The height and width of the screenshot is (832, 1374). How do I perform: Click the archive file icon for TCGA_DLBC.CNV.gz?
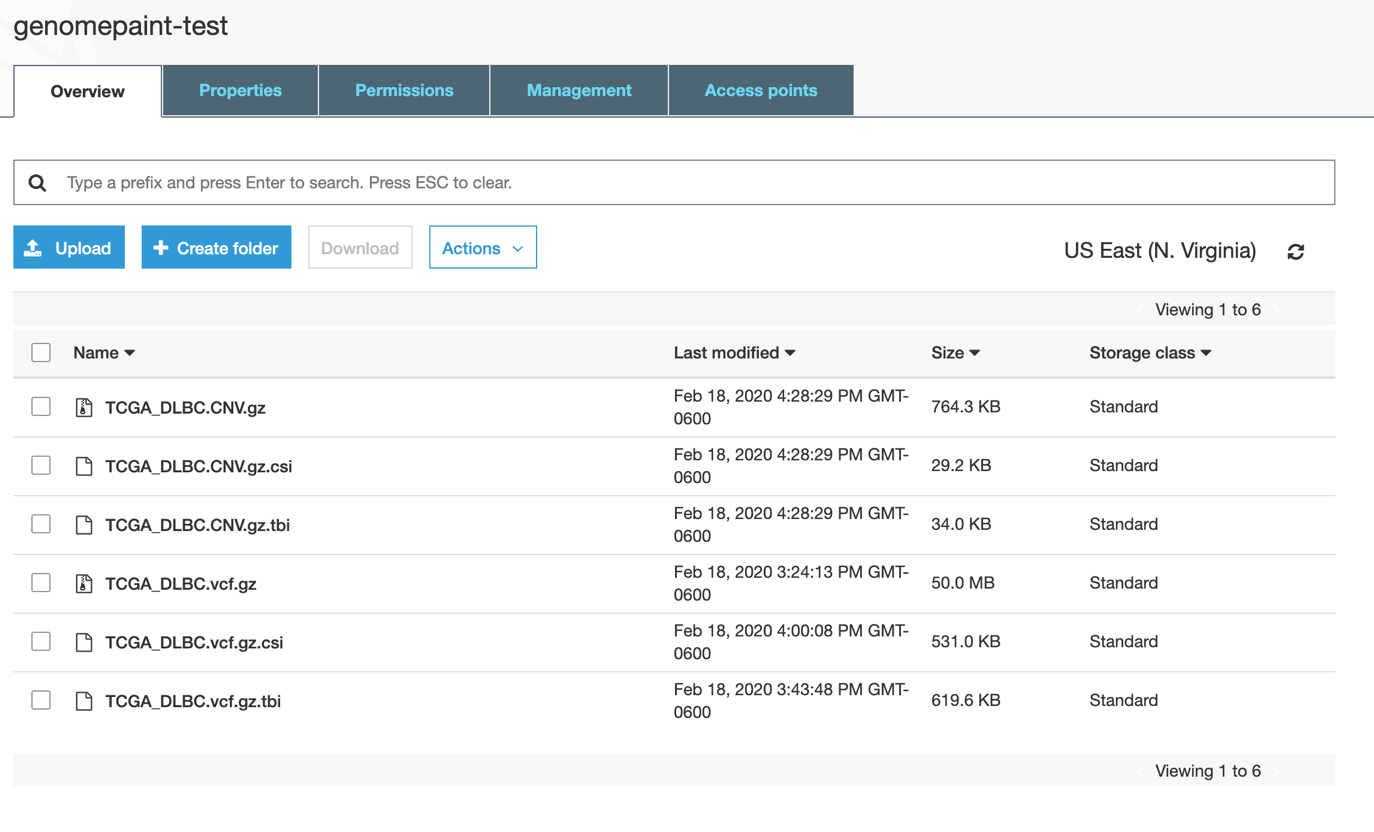click(x=84, y=407)
